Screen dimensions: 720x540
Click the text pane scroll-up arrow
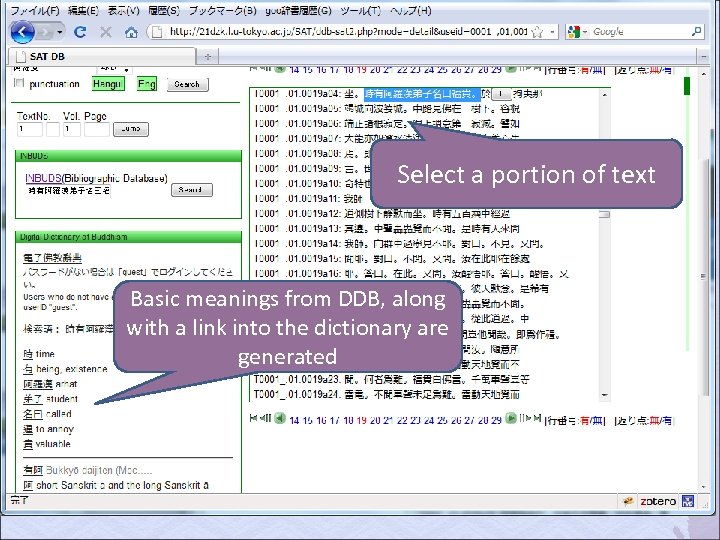(x=605, y=95)
